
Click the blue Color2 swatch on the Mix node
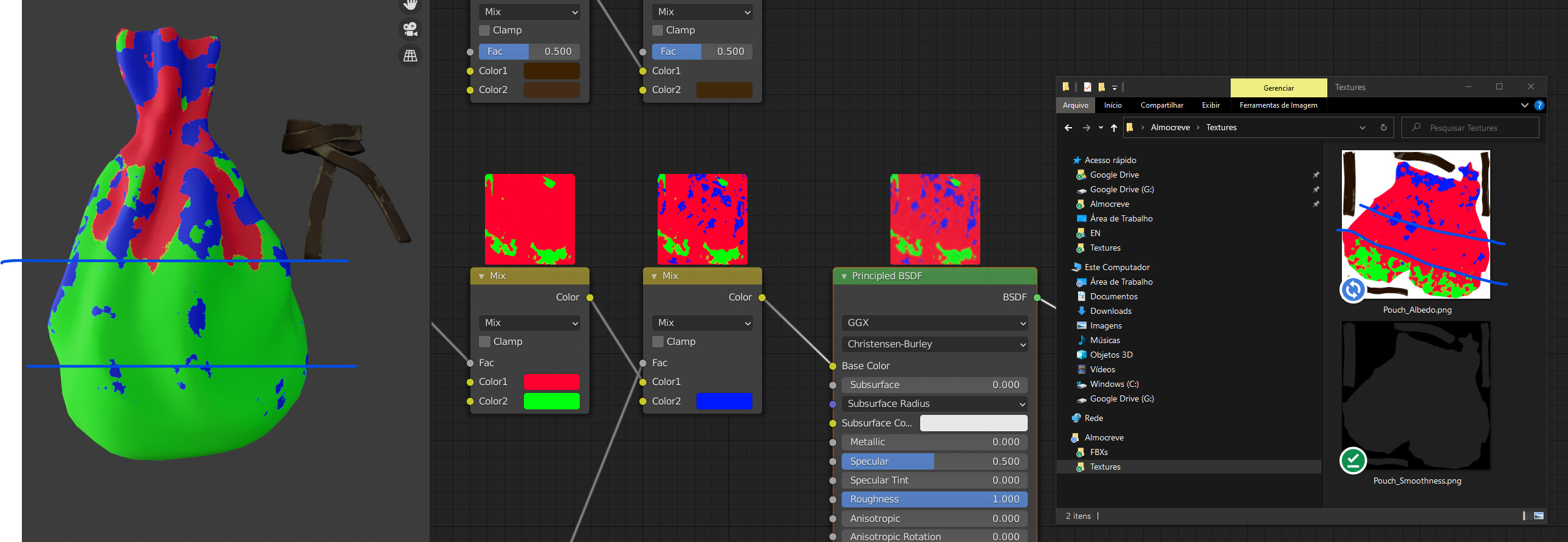(x=724, y=401)
